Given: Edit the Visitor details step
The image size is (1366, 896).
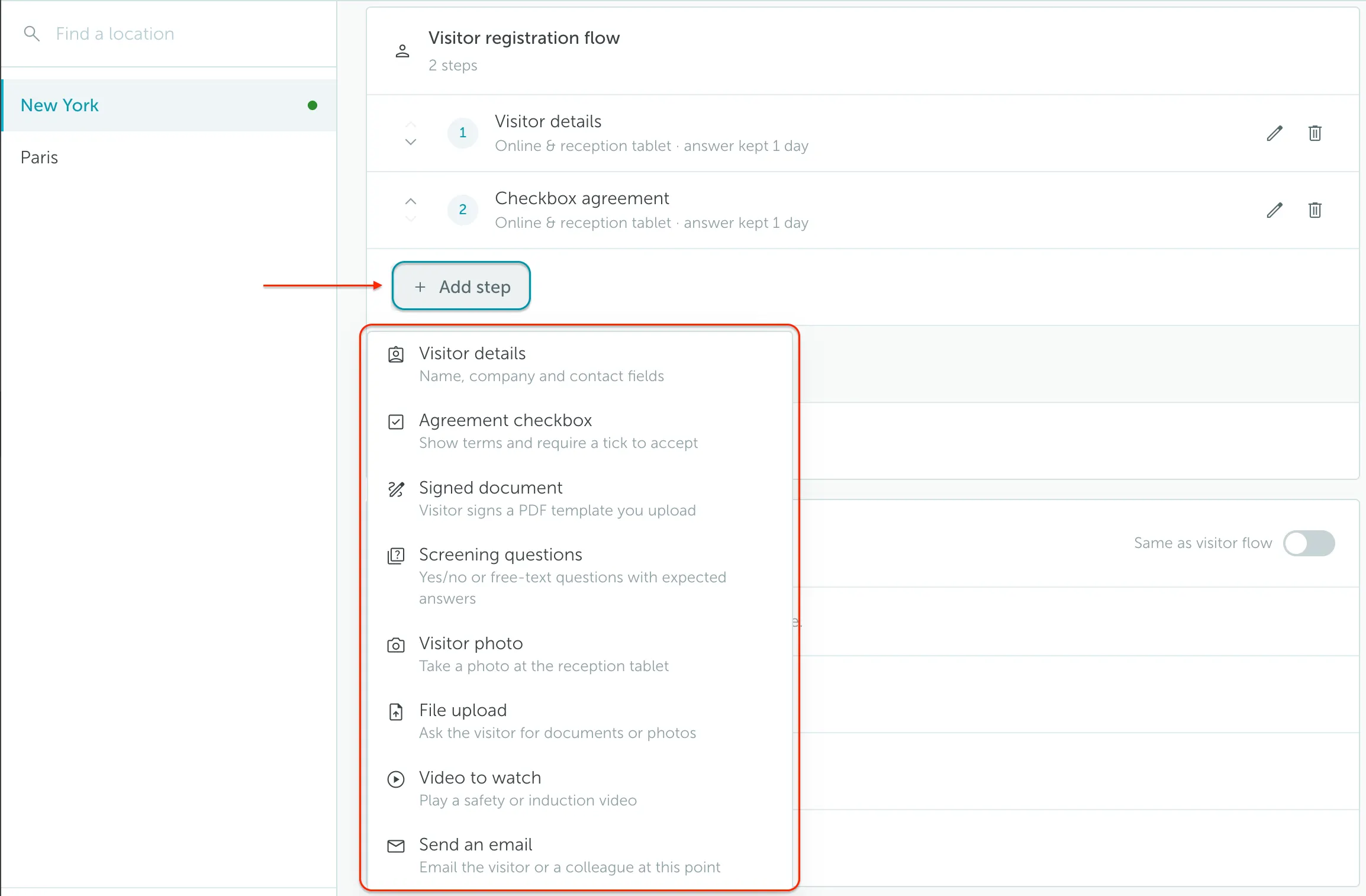Looking at the screenshot, I should [1275, 133].
